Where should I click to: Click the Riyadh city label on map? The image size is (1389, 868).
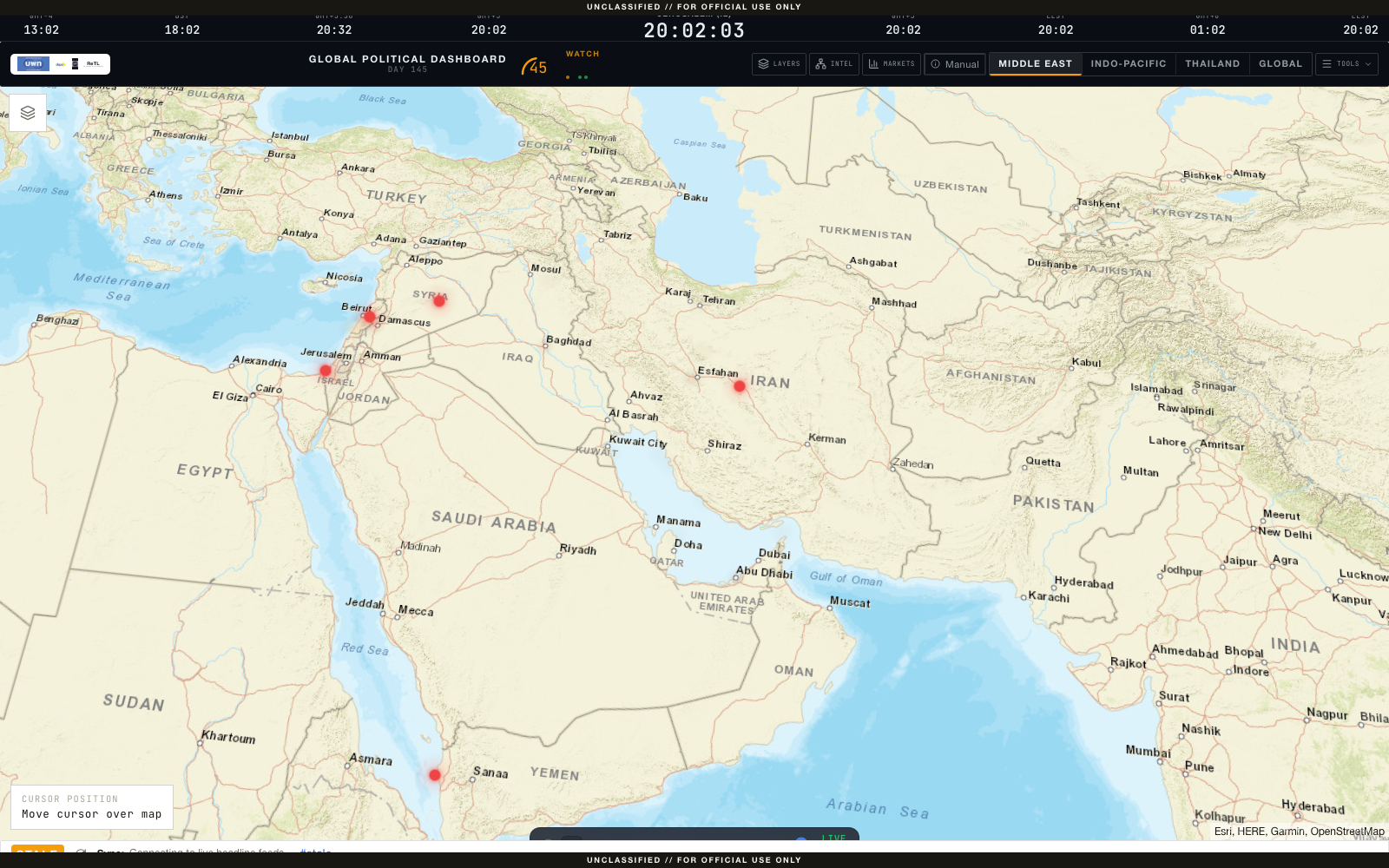pos(578,549)
